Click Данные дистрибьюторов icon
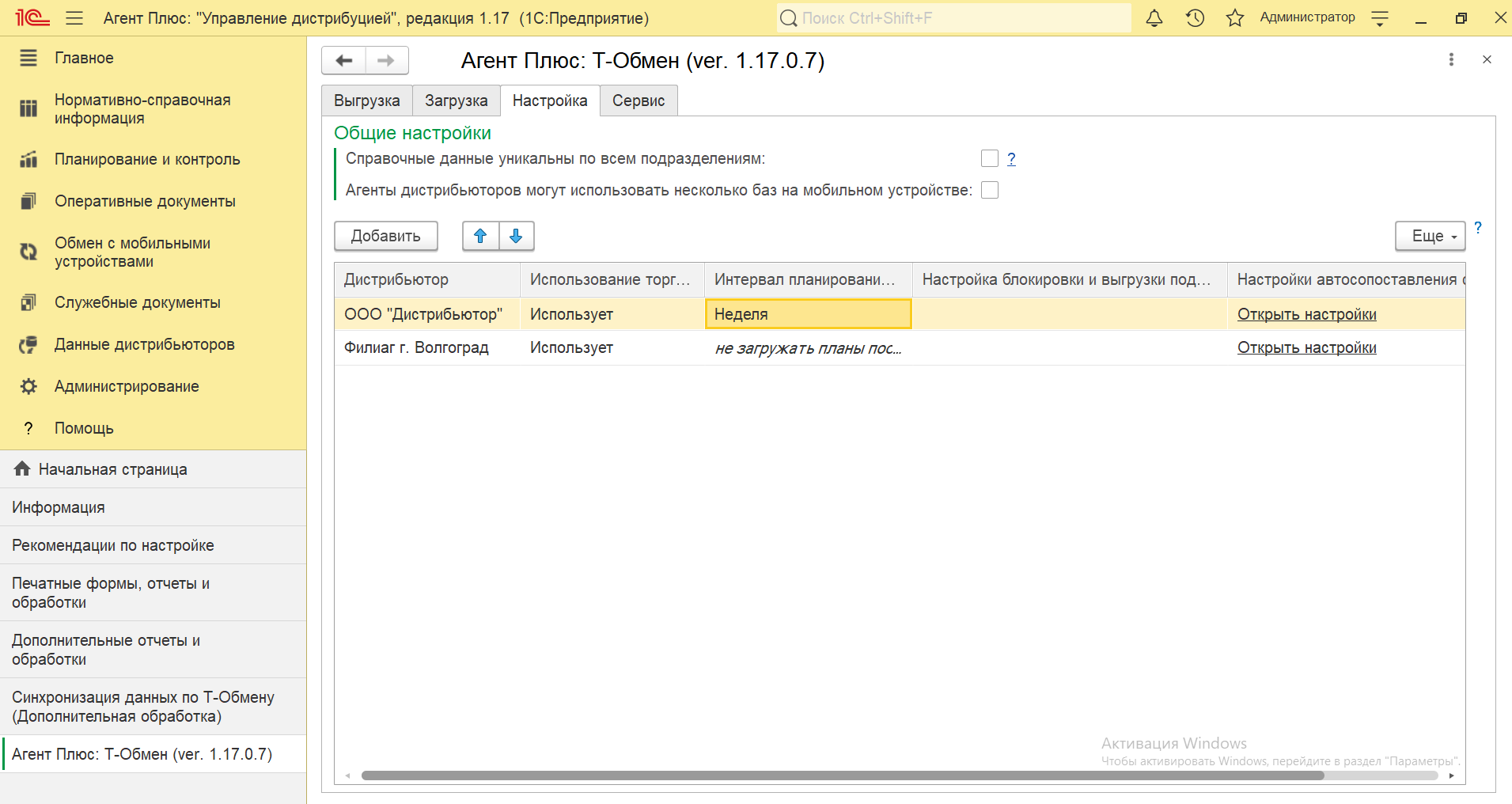 [x=28, y=344]
